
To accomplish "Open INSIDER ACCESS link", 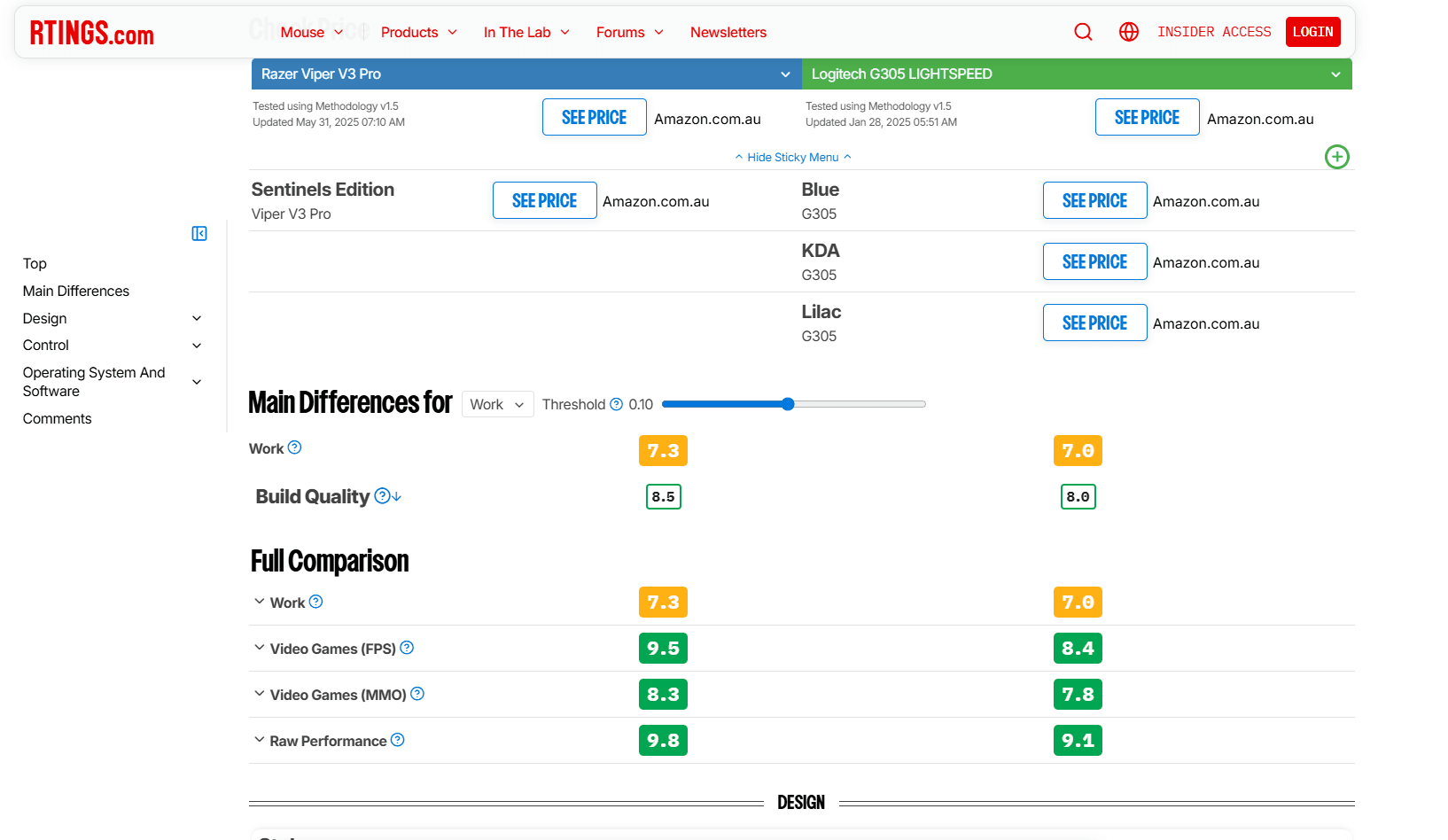I will 1214,32.
